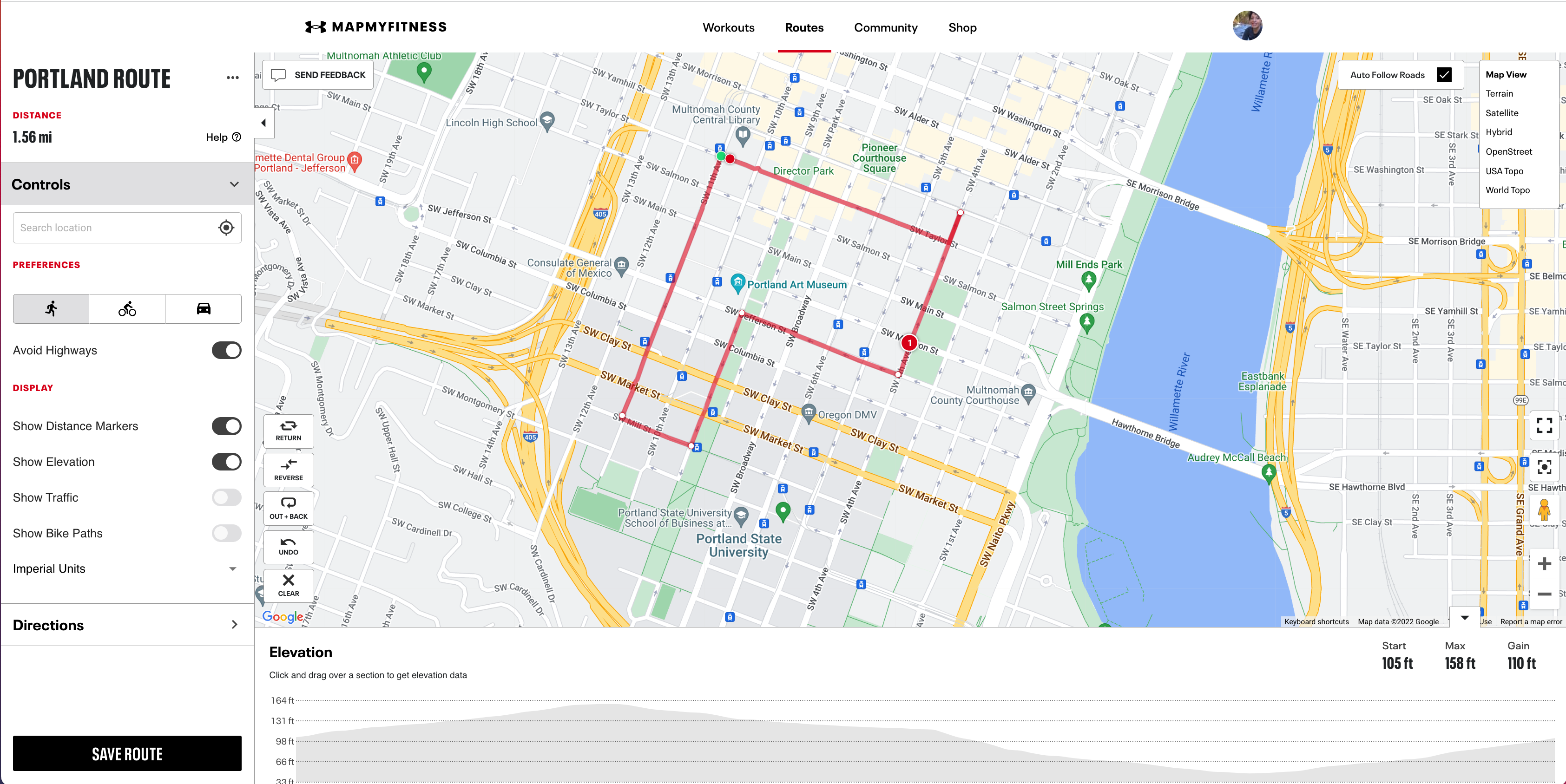Click the UNDO route control icon
The height and width of the screenshot is (784, 1566).
(289, 546)
